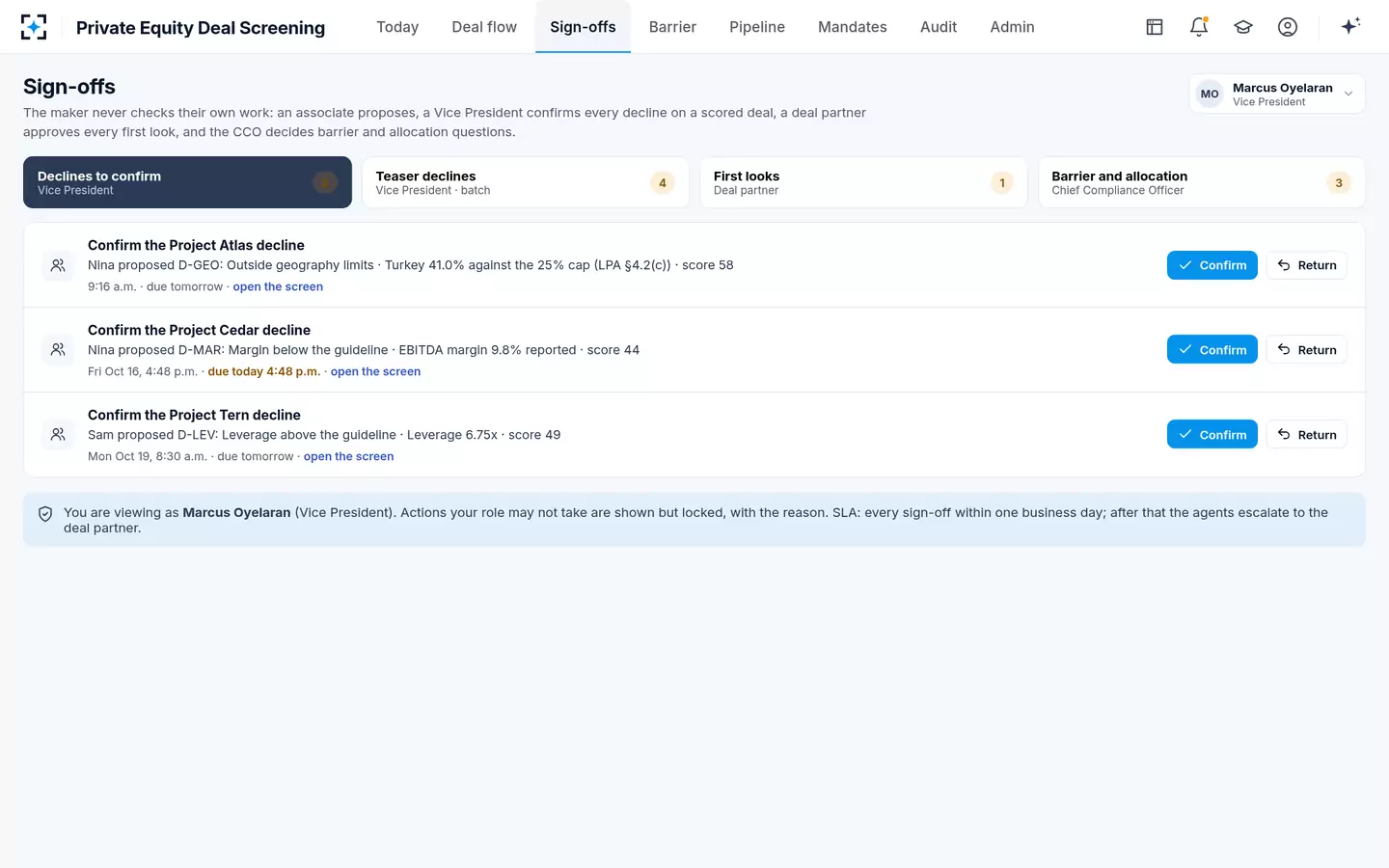Viewport: 1389px width, 868px height.
Task: Click the 'Sign-offs' page heading
Action: click(69, 87)
